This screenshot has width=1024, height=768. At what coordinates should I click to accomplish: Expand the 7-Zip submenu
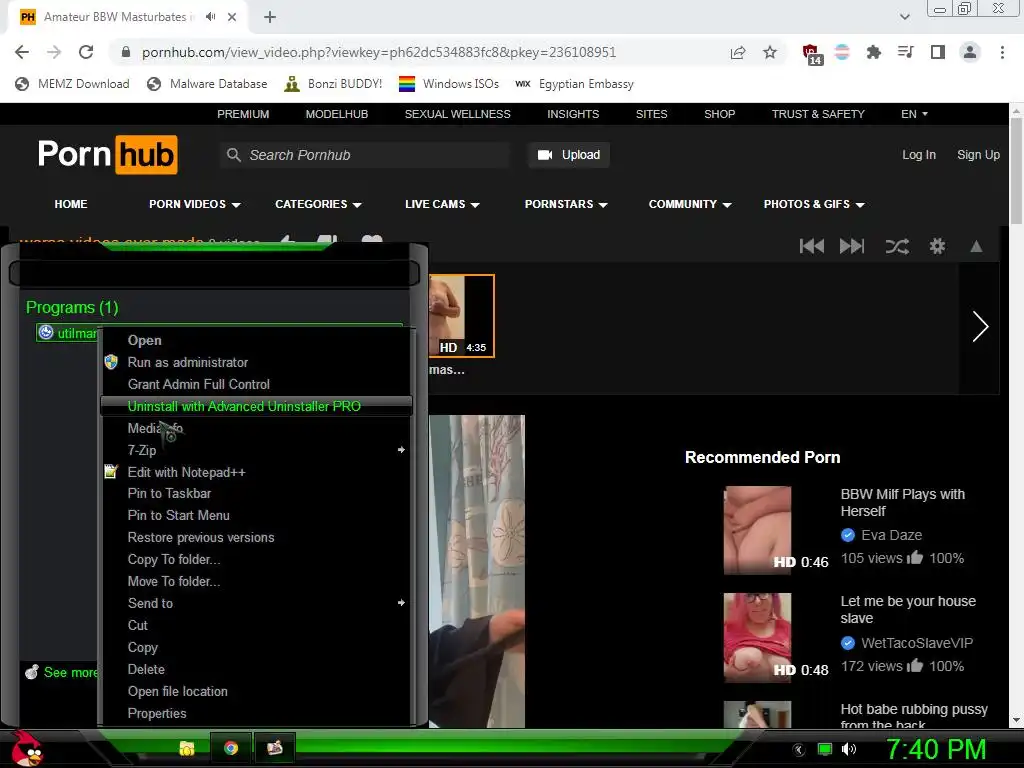point(256,450)
